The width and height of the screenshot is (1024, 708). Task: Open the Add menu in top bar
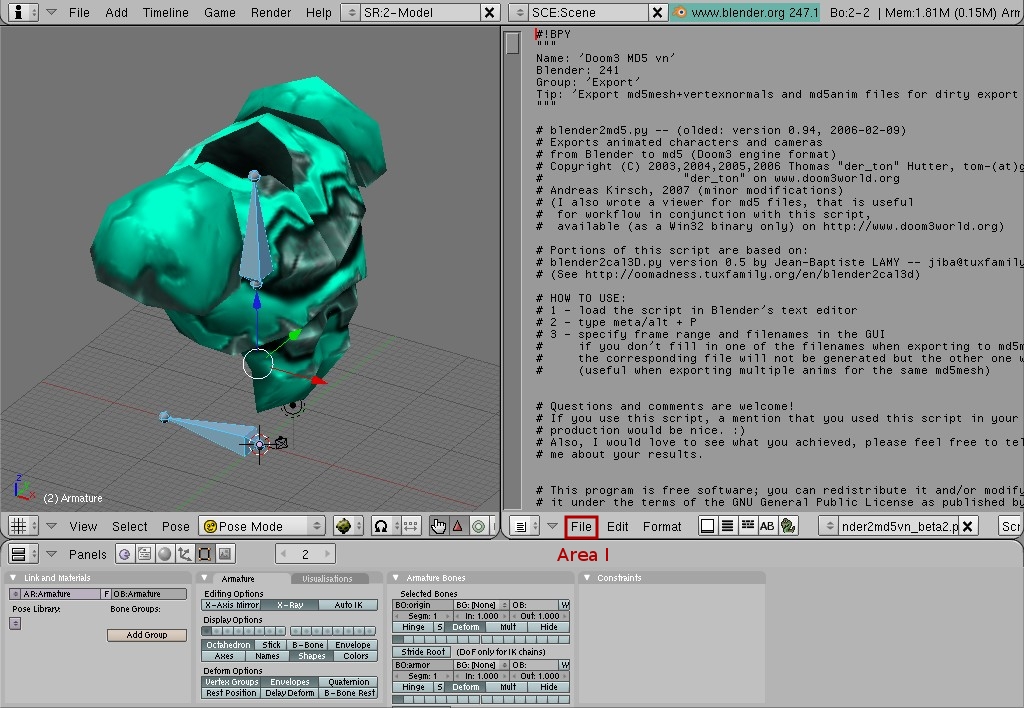[x=116, y=12]
